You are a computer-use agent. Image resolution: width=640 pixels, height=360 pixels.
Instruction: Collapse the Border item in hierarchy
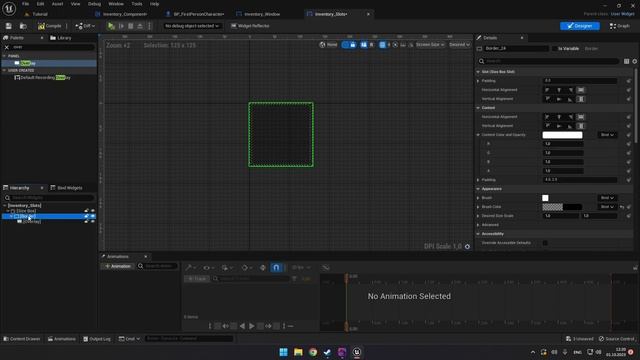[x=11, y=216]
